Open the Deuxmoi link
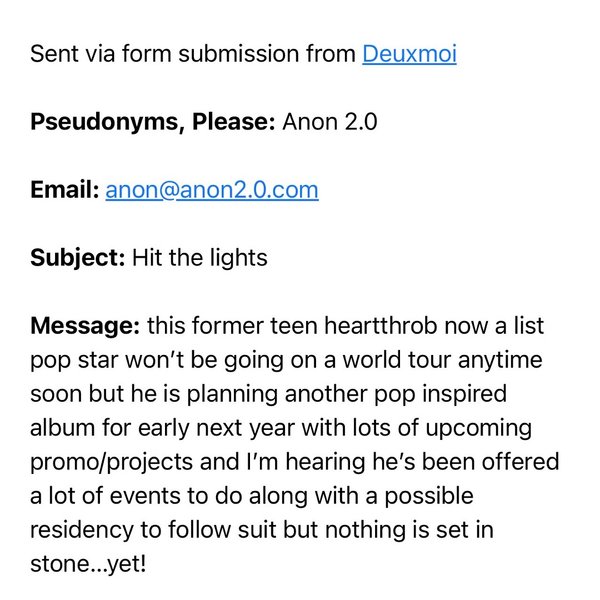Screen dimensions: 600x600 pos(409,54)
